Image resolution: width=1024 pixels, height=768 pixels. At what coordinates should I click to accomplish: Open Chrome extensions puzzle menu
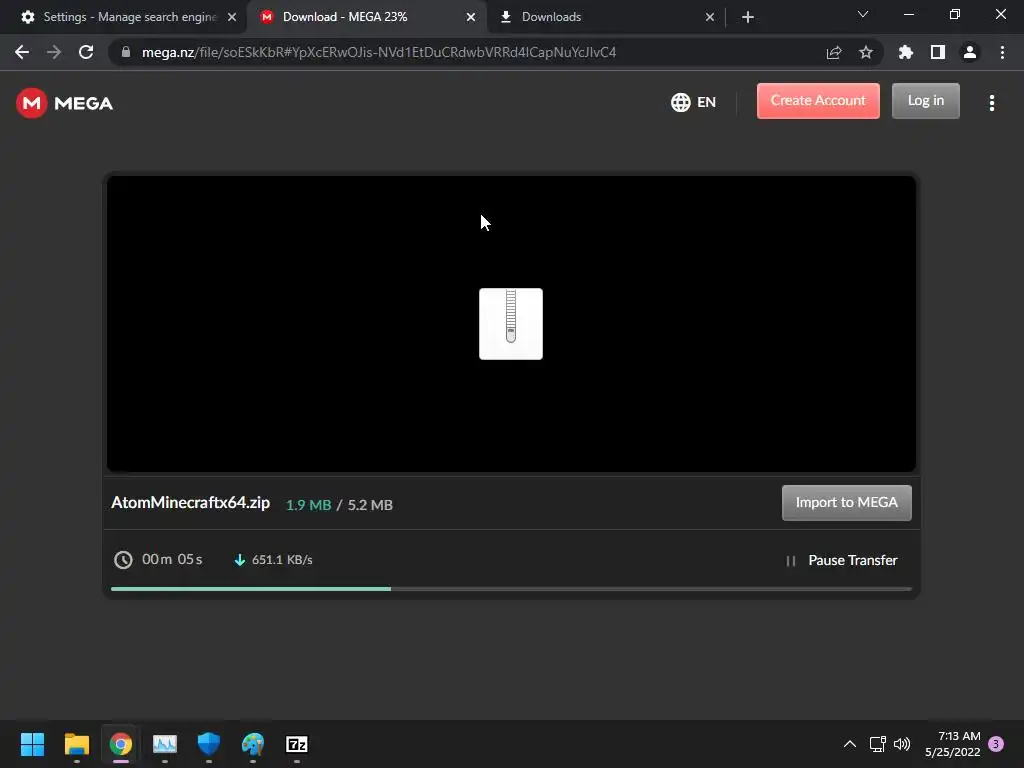pos(906,52)
